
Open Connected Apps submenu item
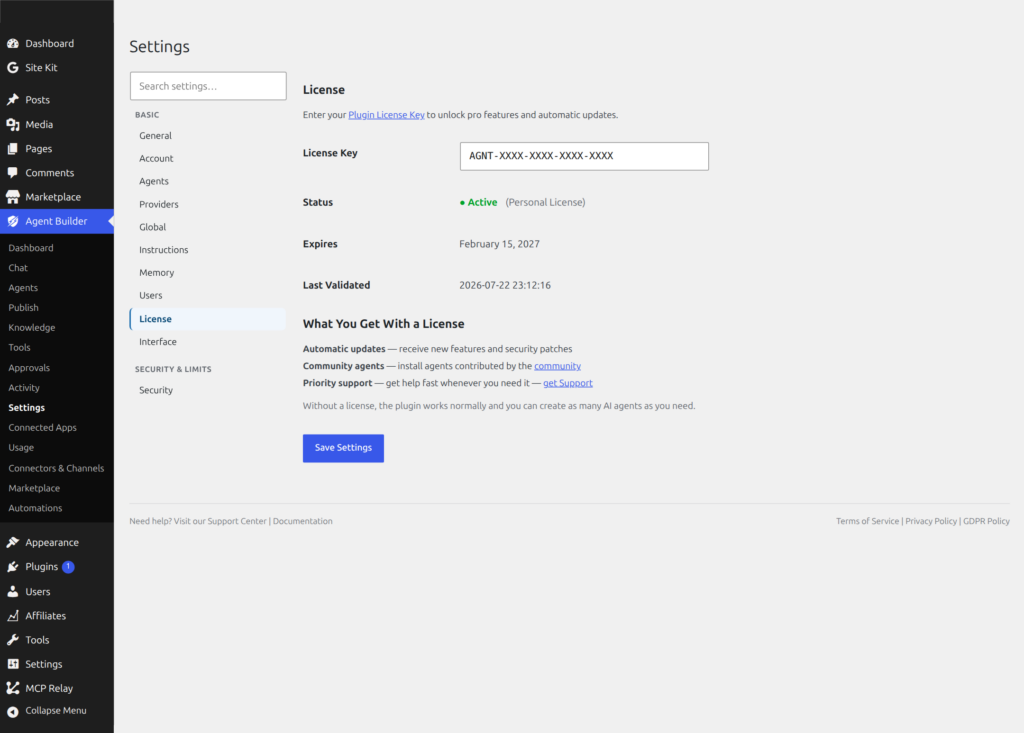(x=42, y=428)
